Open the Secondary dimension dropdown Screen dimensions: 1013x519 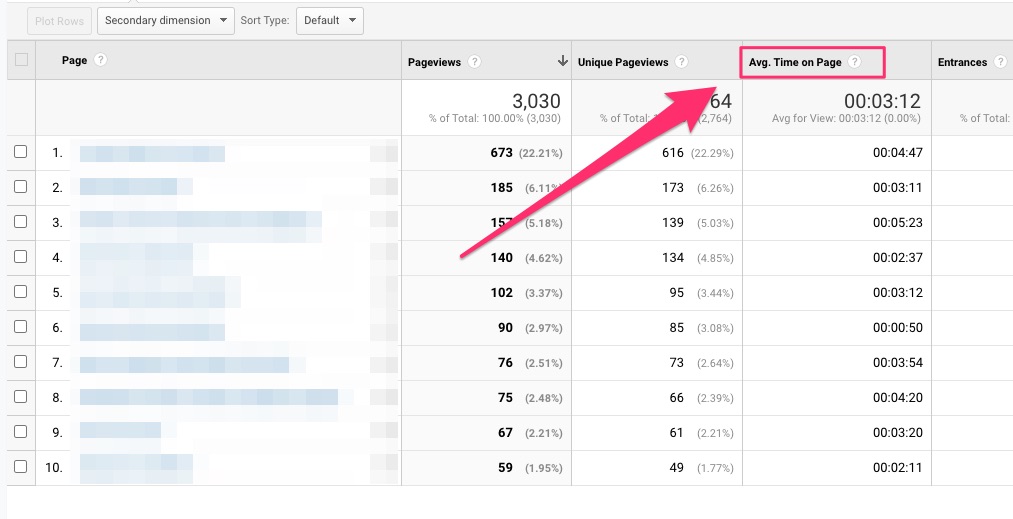tap(166, 20)
